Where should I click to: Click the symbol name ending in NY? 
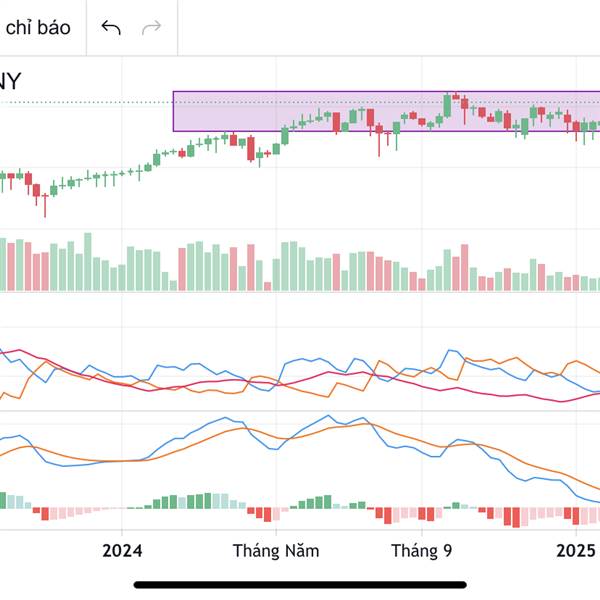[9, 81]
